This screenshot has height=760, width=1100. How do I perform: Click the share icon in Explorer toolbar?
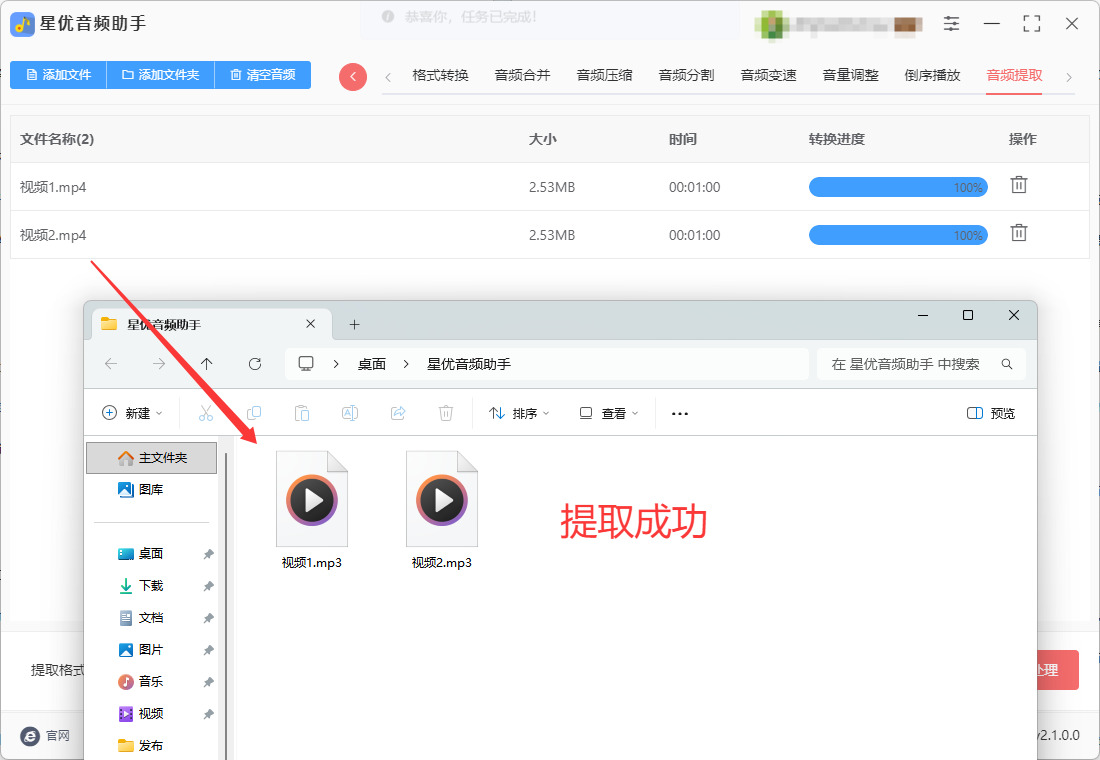[x=398, y=413]
